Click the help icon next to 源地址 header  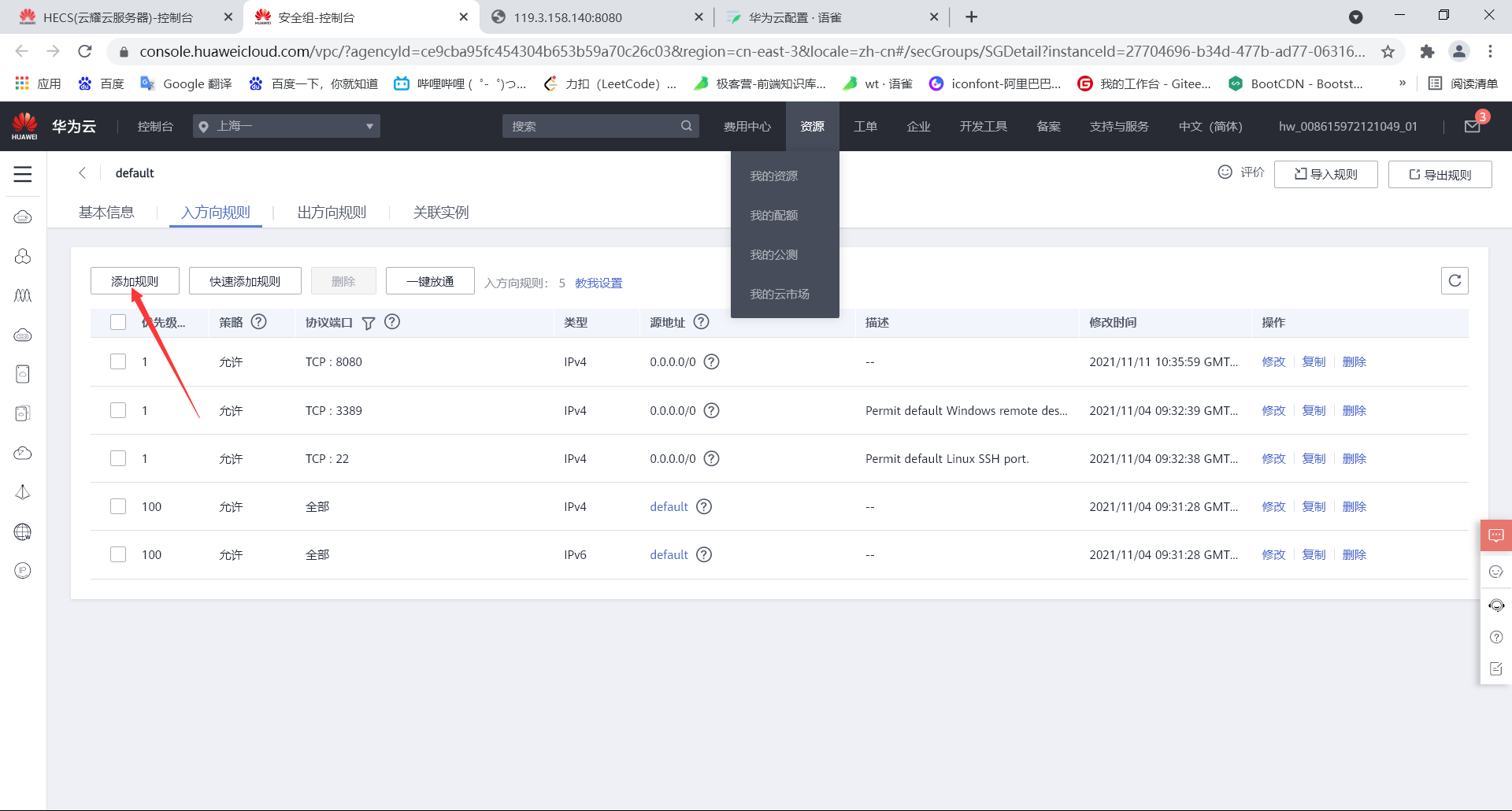click(701, 322)
